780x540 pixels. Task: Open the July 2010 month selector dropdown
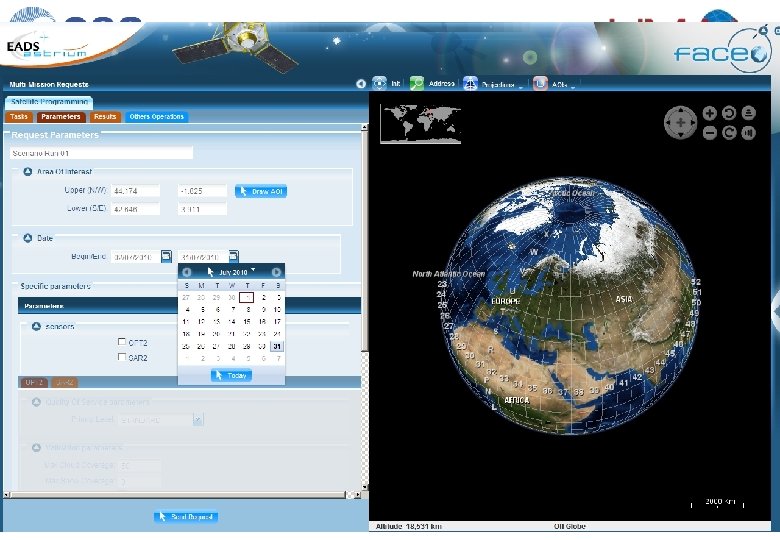point(253,270)
